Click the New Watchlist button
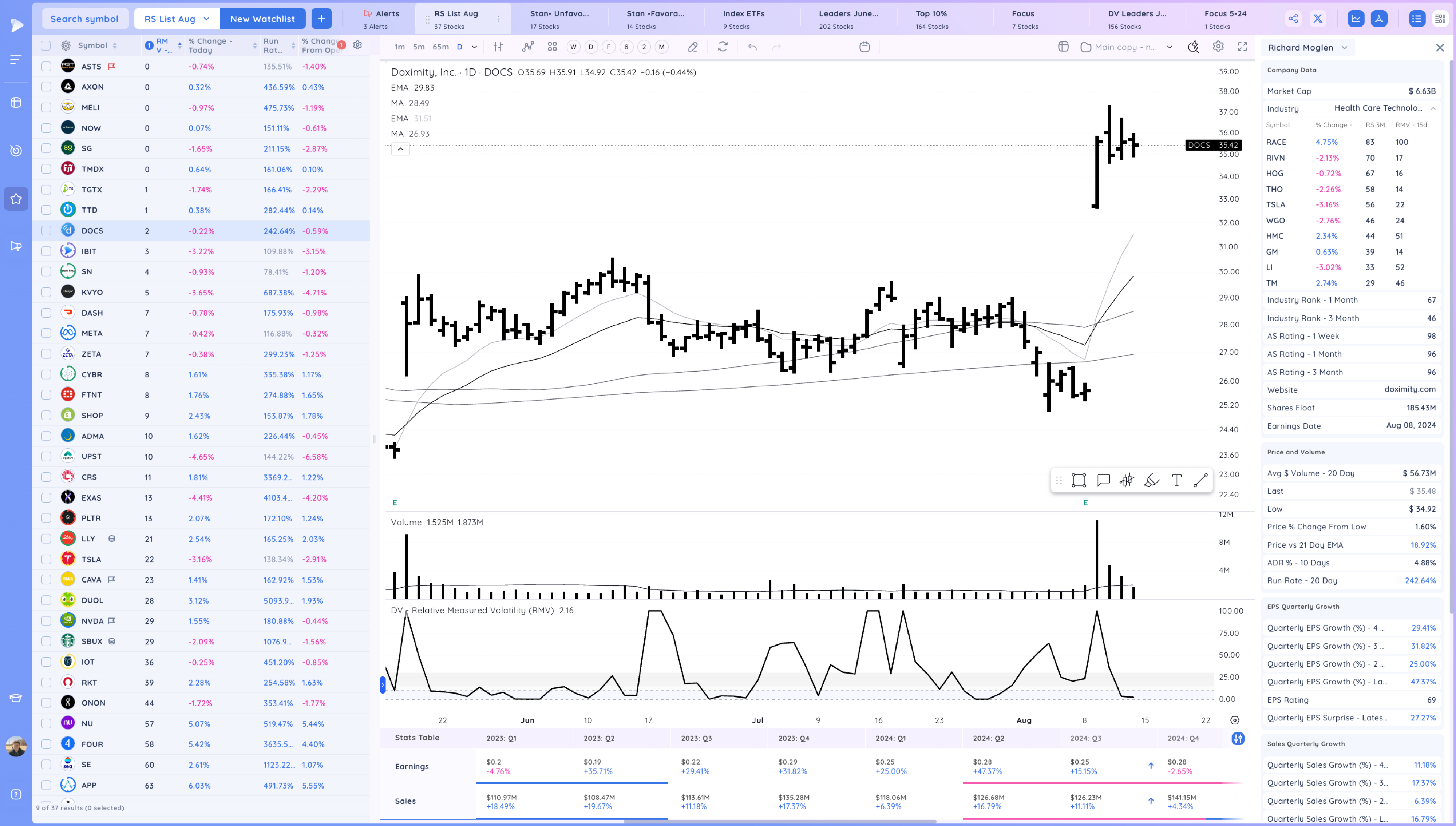The height and width of the screenshot is (826, 1456). [x=262, y=19]
